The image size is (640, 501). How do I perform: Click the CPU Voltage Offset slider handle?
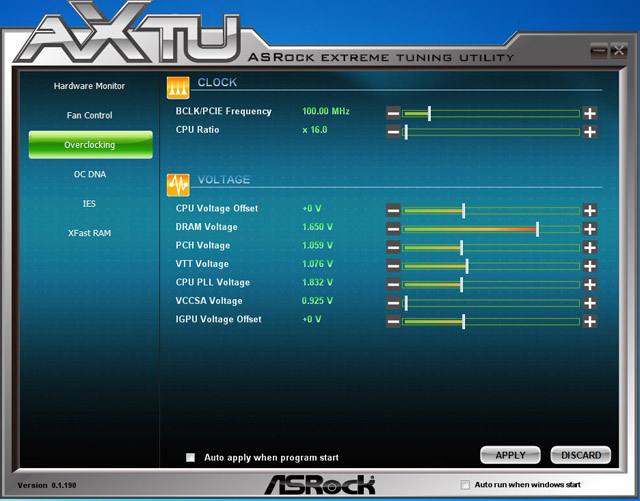click(x=464, y=211)
